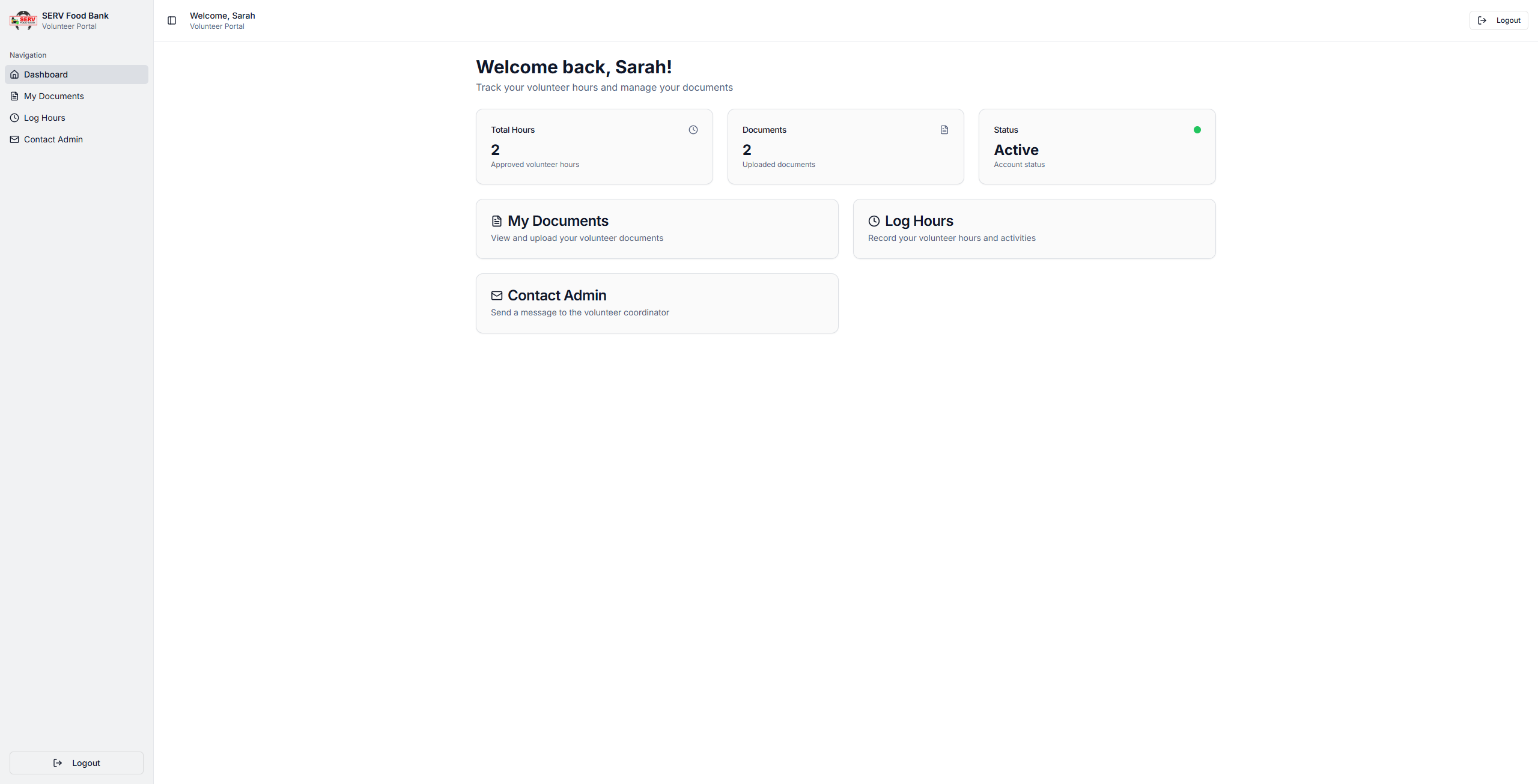Screen dimensions: 1538x784
Task: Click the document icon beside My Documents heading
Action: [x=496, y=221]
